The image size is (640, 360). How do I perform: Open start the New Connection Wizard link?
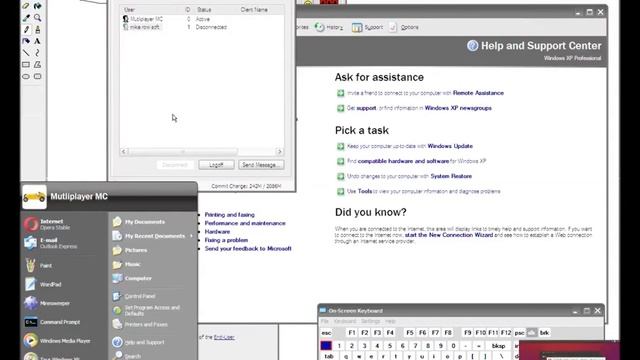[x=449, y=235]
